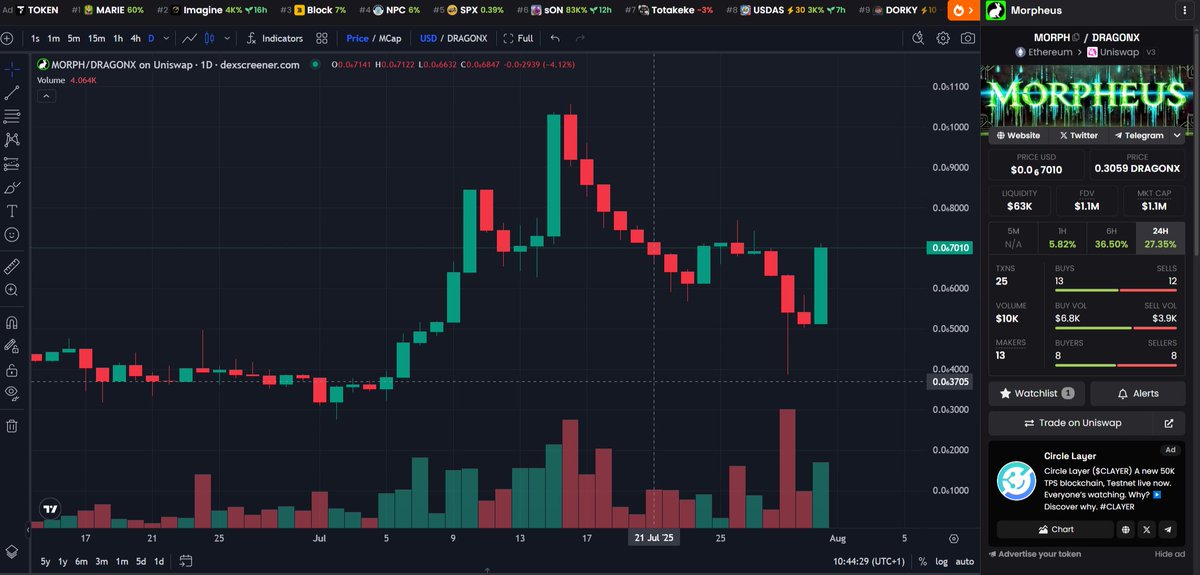Expand more social links chevron
This screenshot has width=1200, height=575.
[1178, 135]
